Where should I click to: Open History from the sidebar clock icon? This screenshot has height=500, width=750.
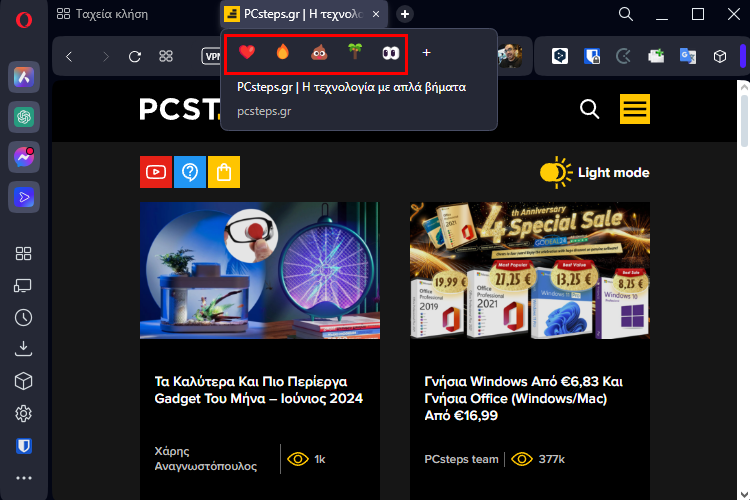pos(23,318)
